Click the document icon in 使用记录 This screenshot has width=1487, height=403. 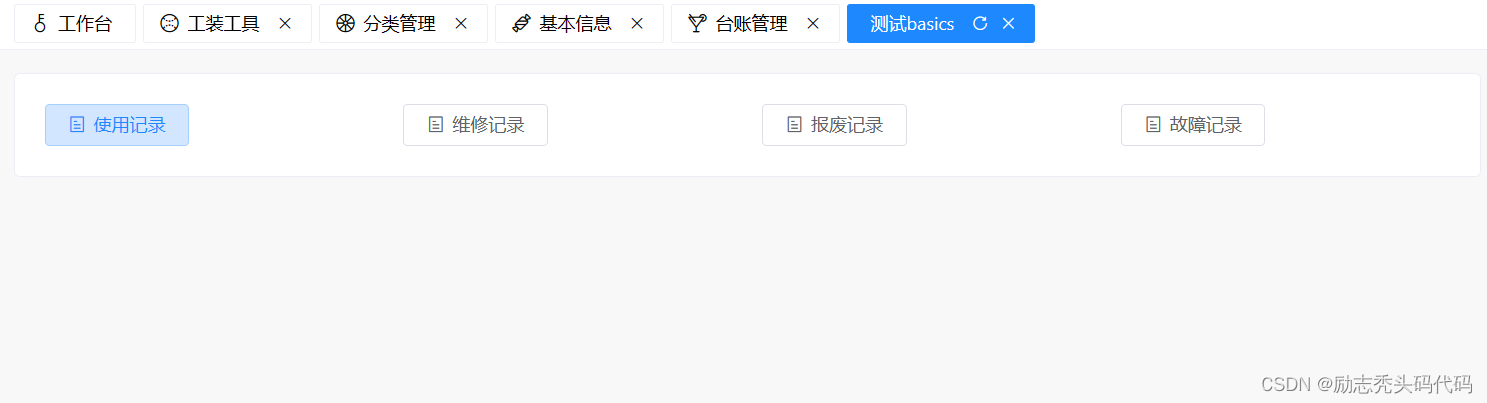click(77, 125)
